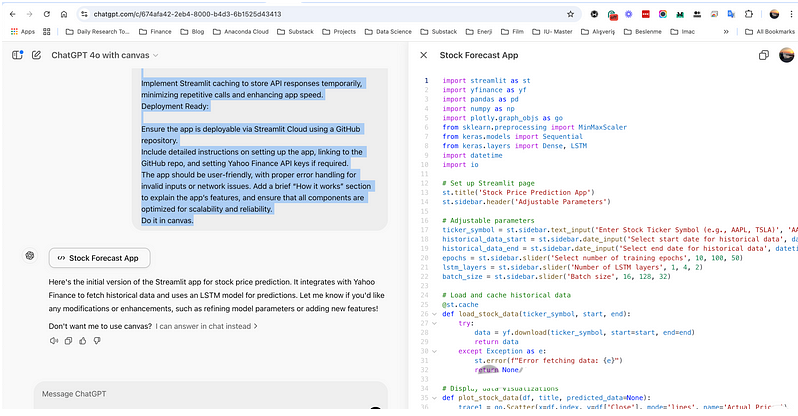Image resolution: width=798 pixels, height=416 pixels.
Task: Click the ChatGPT logo beside the response
Action: [x=30, y=256]
